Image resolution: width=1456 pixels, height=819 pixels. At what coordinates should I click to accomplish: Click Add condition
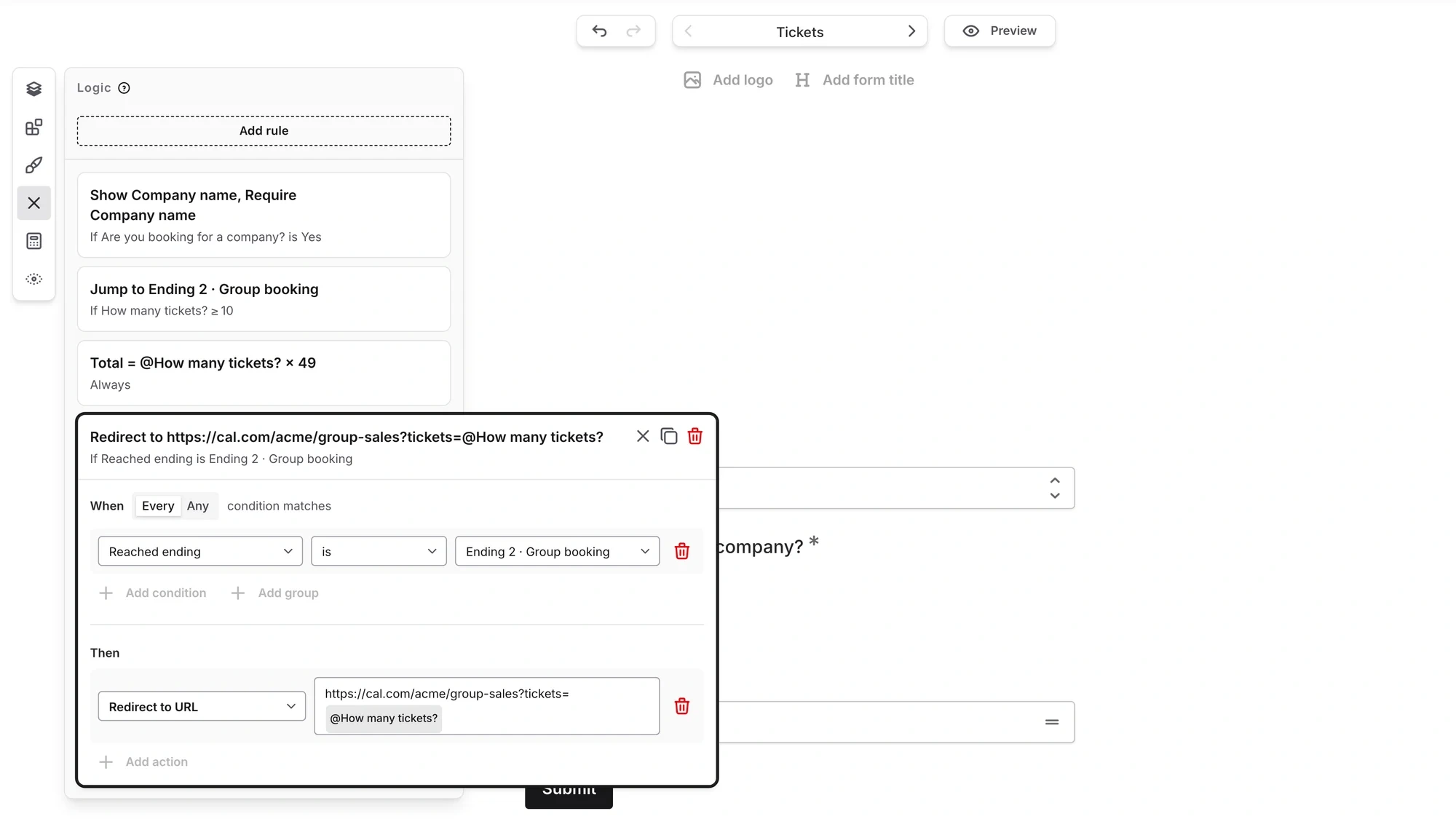tap(153, 593)
